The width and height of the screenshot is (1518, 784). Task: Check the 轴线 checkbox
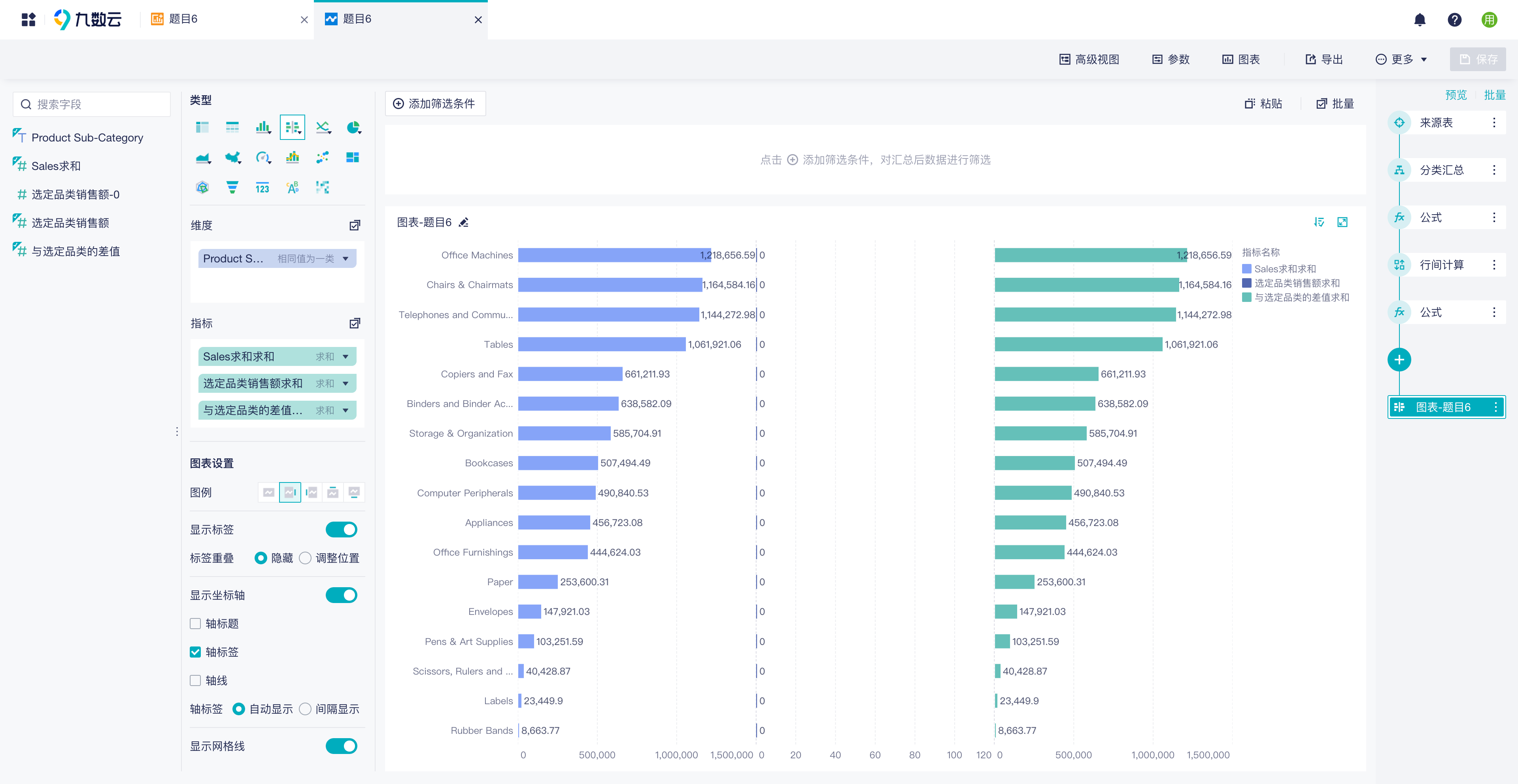(195, 680)
